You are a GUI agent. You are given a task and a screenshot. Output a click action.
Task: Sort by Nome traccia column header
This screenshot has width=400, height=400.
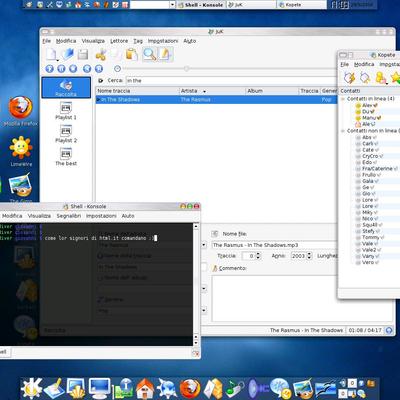click(x=137, y=91)
